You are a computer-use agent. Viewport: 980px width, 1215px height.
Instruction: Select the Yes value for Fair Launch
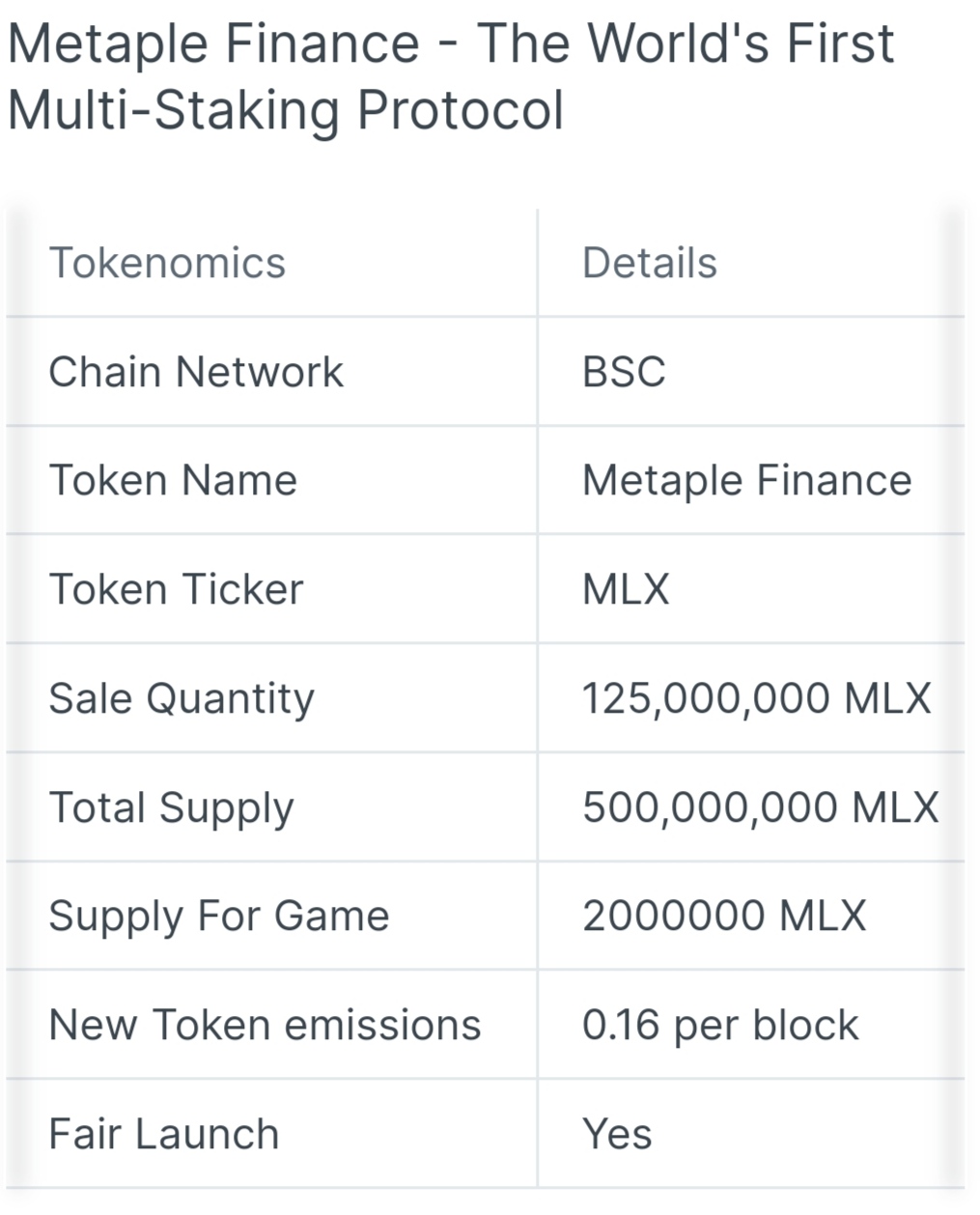pyautogui.click(x=617, y=1134)
